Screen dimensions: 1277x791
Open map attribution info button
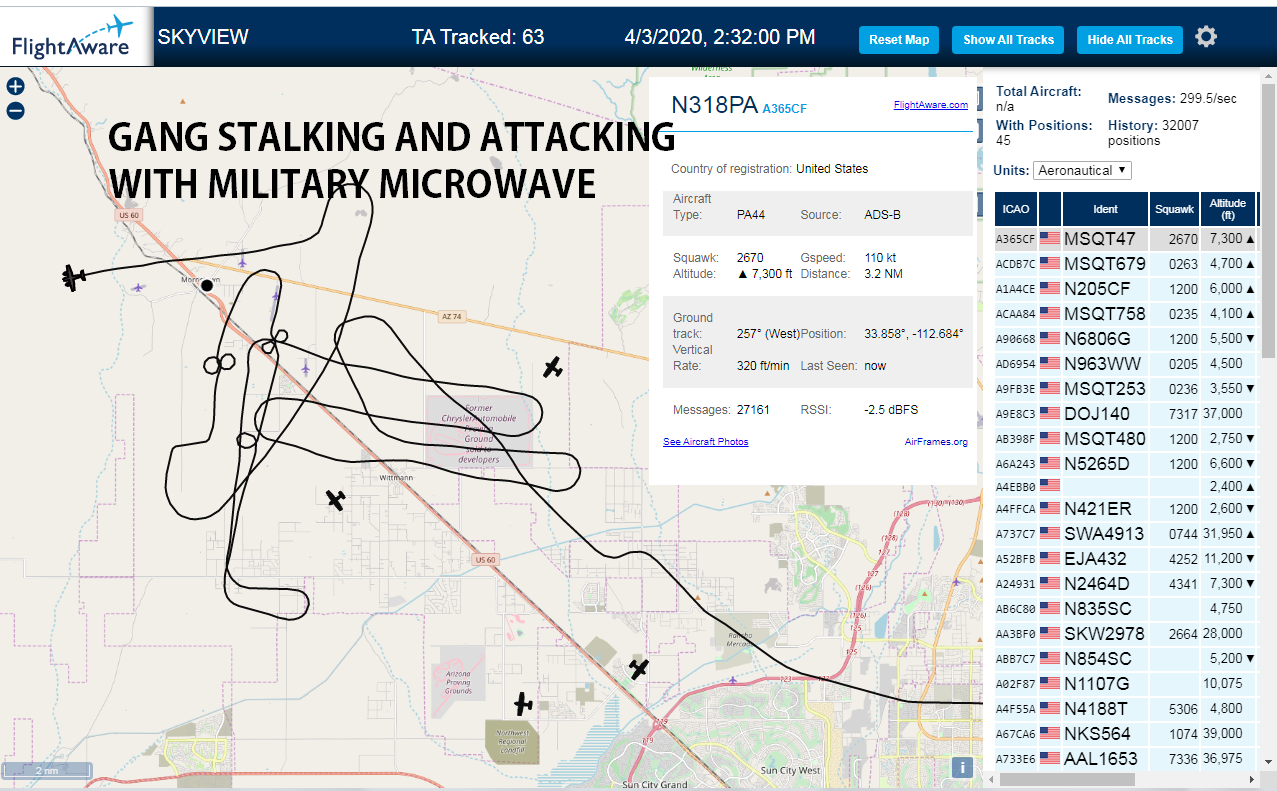(x=962, y=767)
